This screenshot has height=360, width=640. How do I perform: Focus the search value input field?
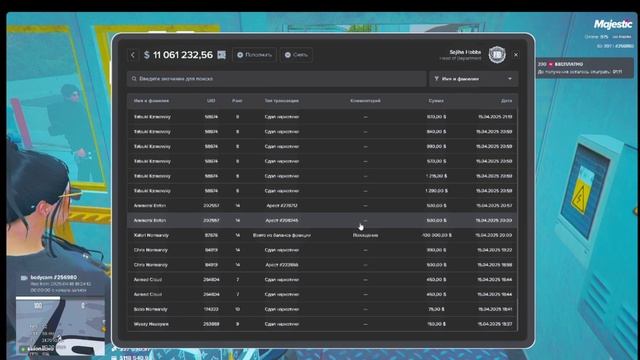pos(277,78)
